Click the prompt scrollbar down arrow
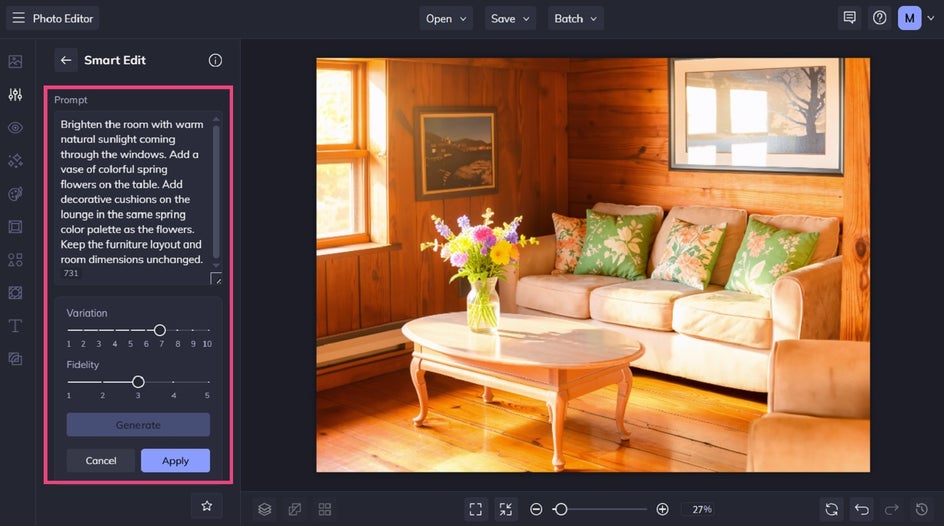Viewport: 944px width, 526px height. click(216, 265)
